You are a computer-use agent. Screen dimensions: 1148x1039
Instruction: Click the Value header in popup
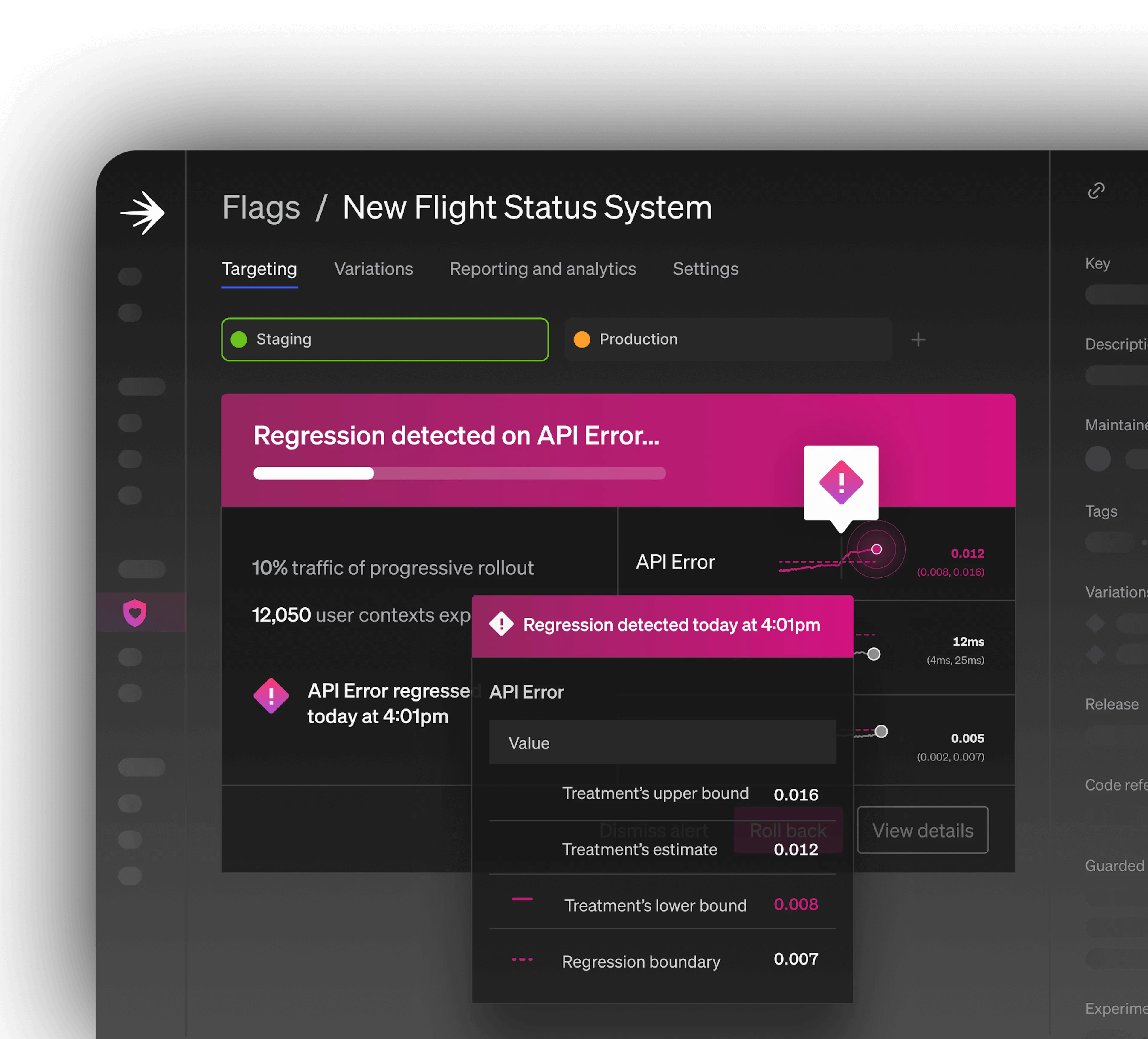tap(662, 742)
